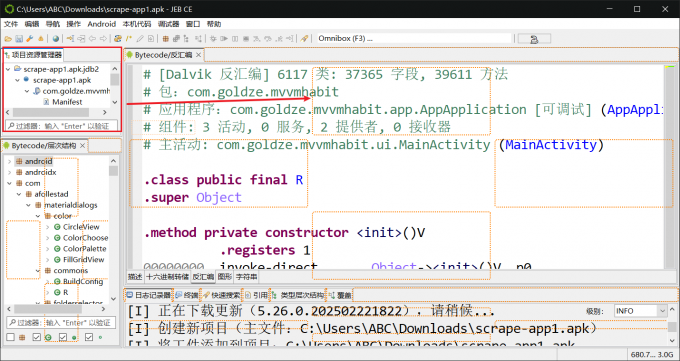Click the hierarchy filter input field

click(61, 323)
